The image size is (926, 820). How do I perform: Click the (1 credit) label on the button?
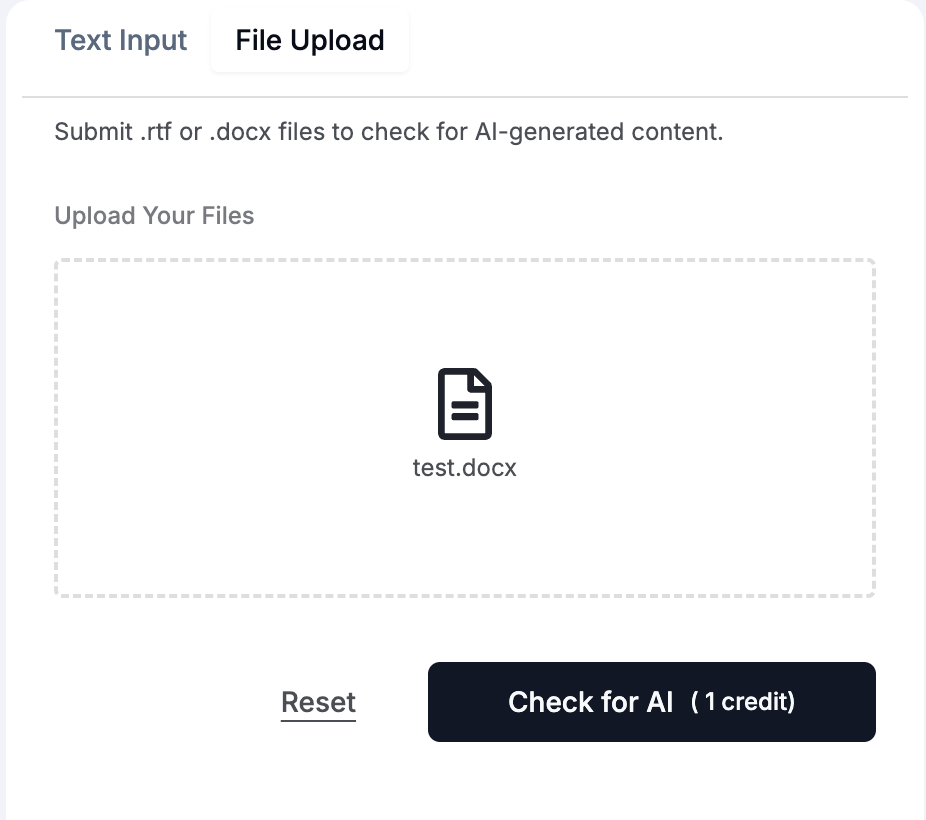pyautogui.click(x=740, y=702)
